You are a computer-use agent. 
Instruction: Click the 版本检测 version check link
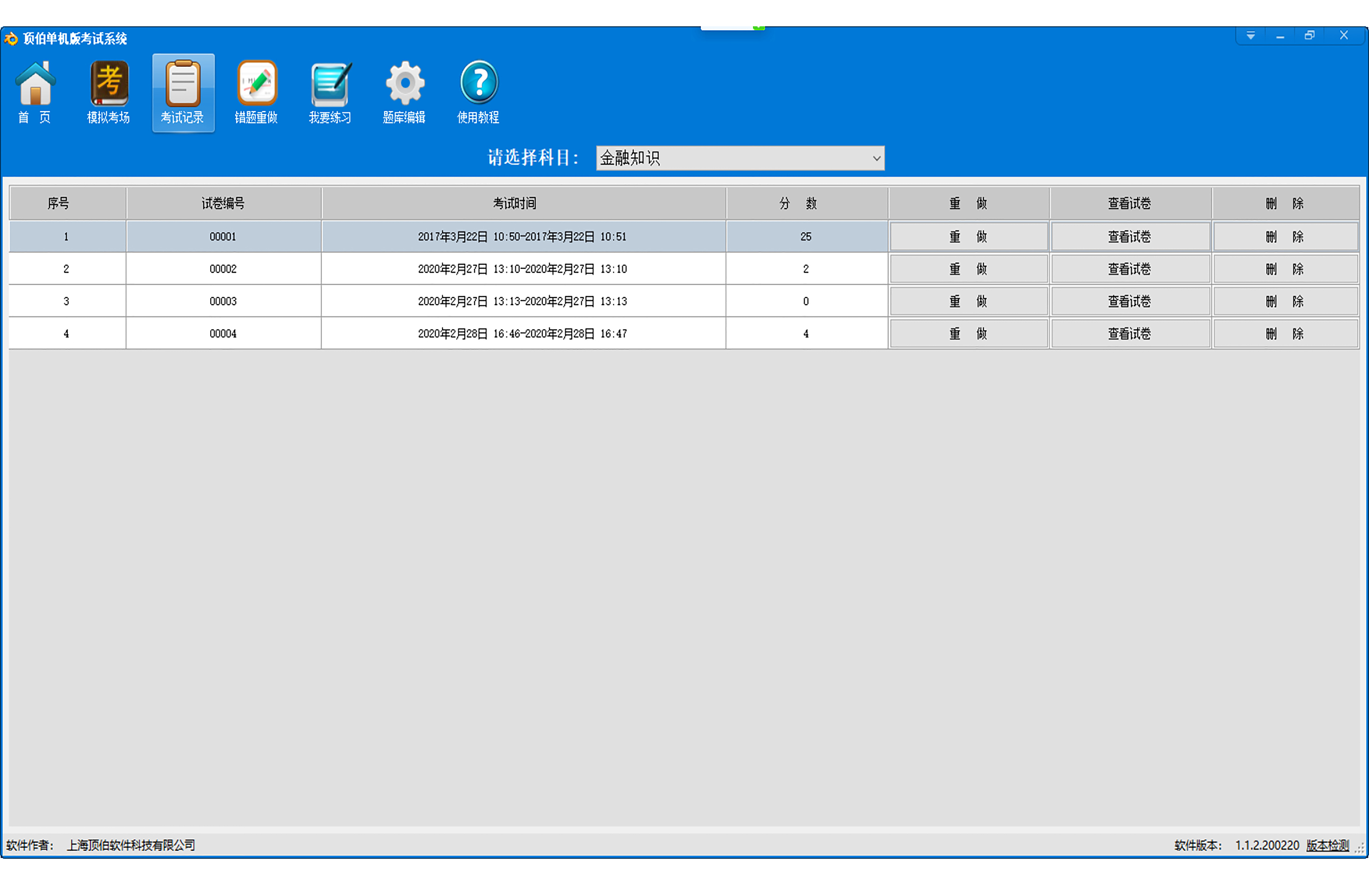pos(1327,845)
